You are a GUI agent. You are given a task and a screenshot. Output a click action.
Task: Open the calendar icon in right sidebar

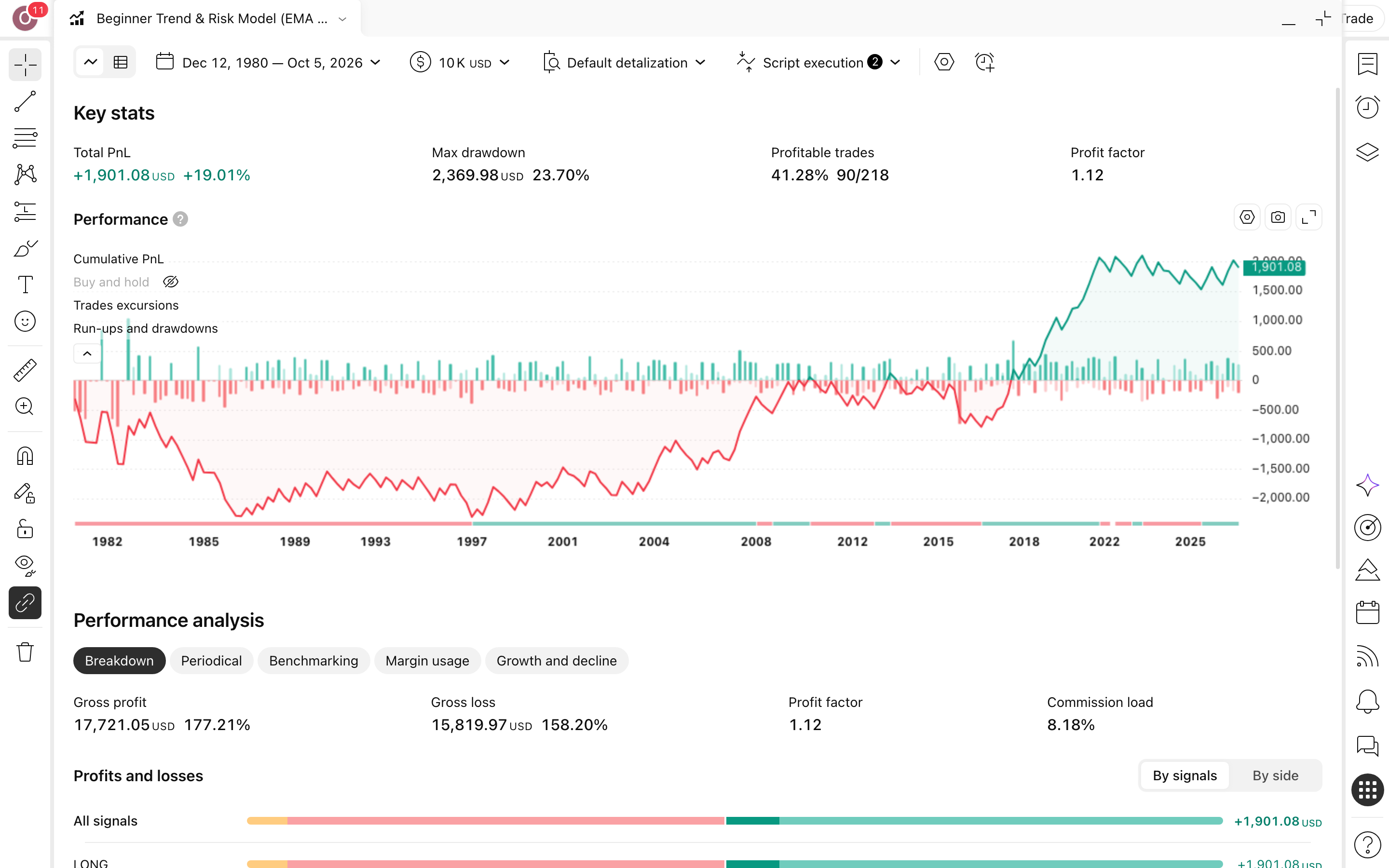click(x=1367, y=612)
